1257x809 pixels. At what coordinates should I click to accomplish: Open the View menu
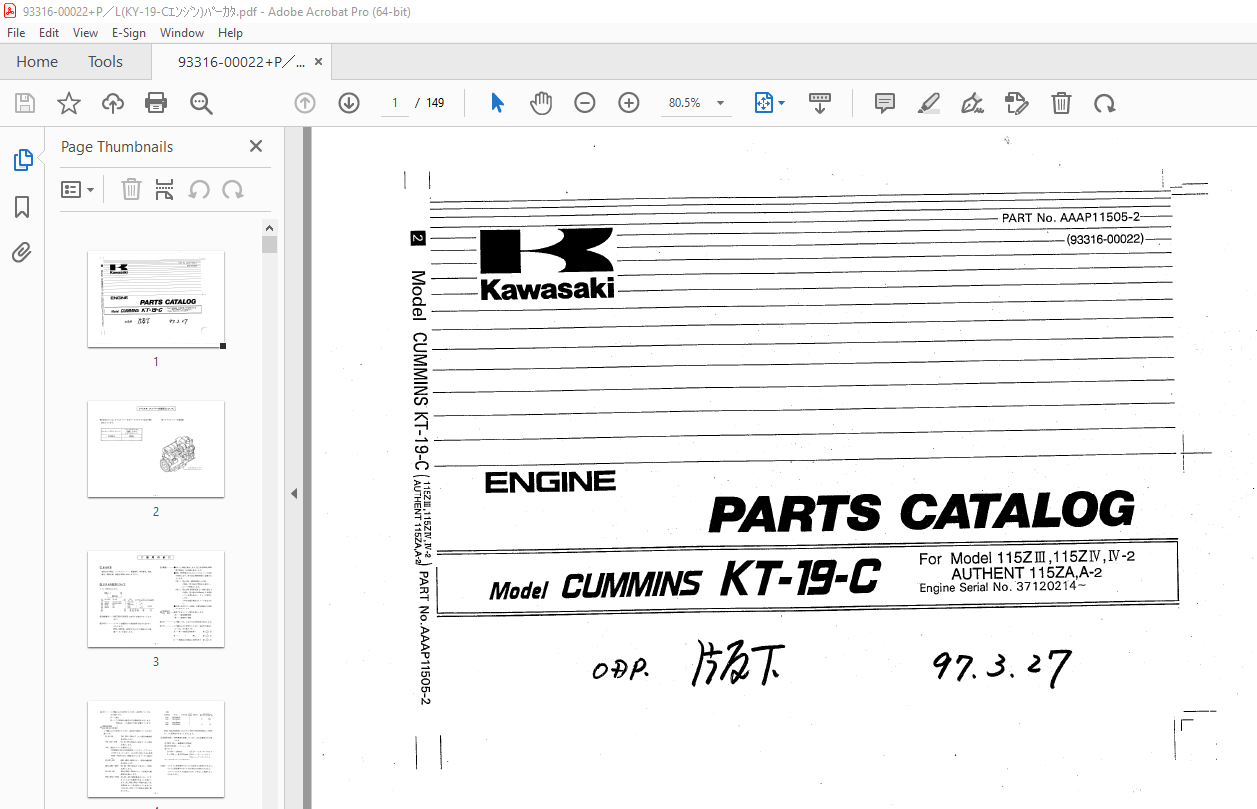(85, 32)
